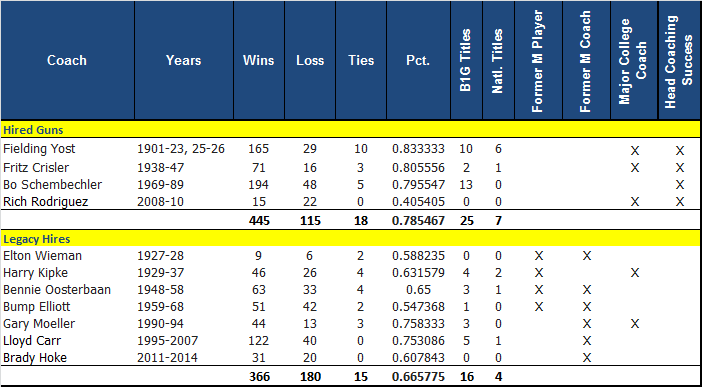Select the percentage cell 0.805556
The image size is (702, 387).
[x=418, y=168]
